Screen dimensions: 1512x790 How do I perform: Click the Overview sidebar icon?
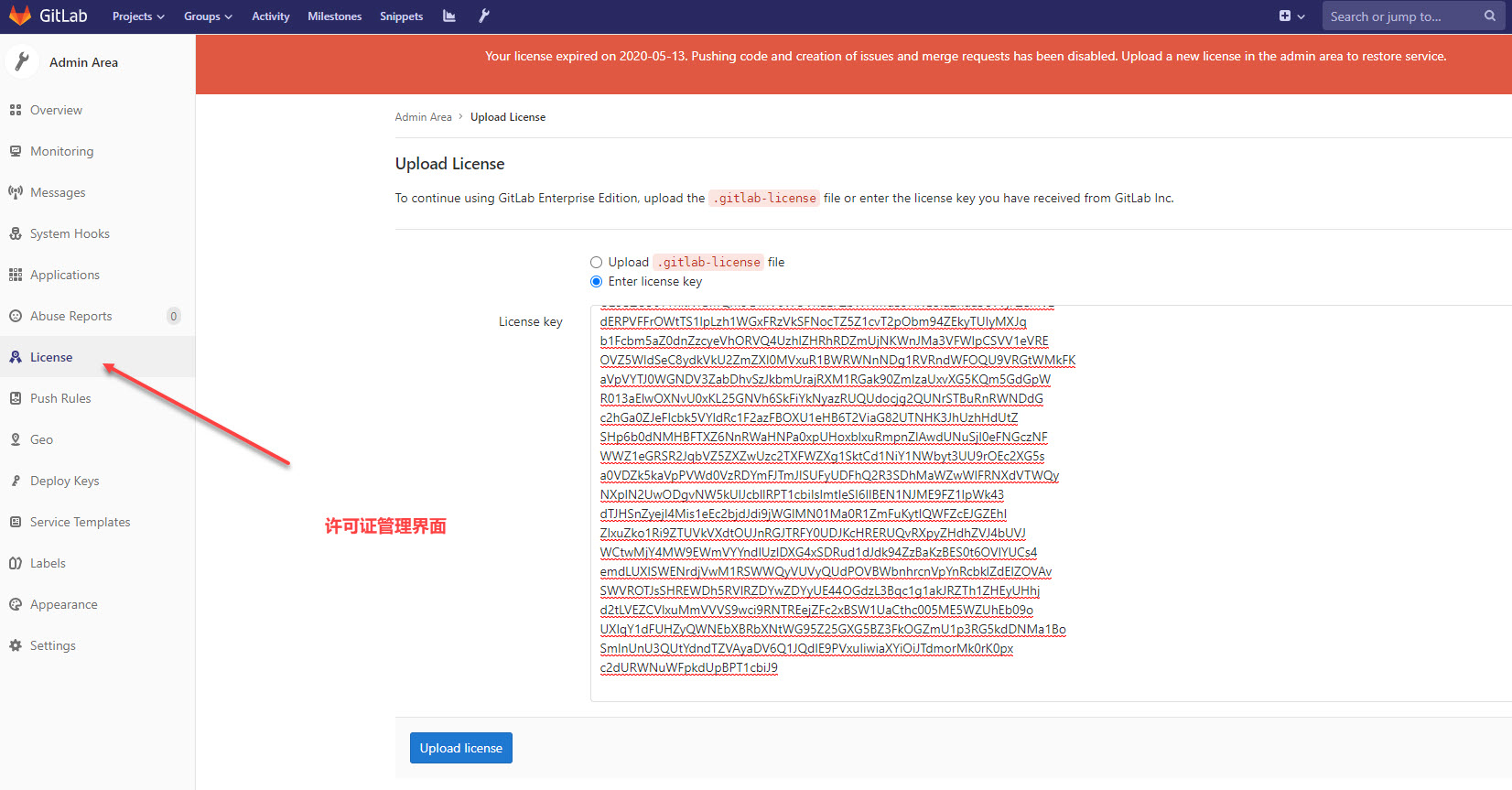(16, 110)
